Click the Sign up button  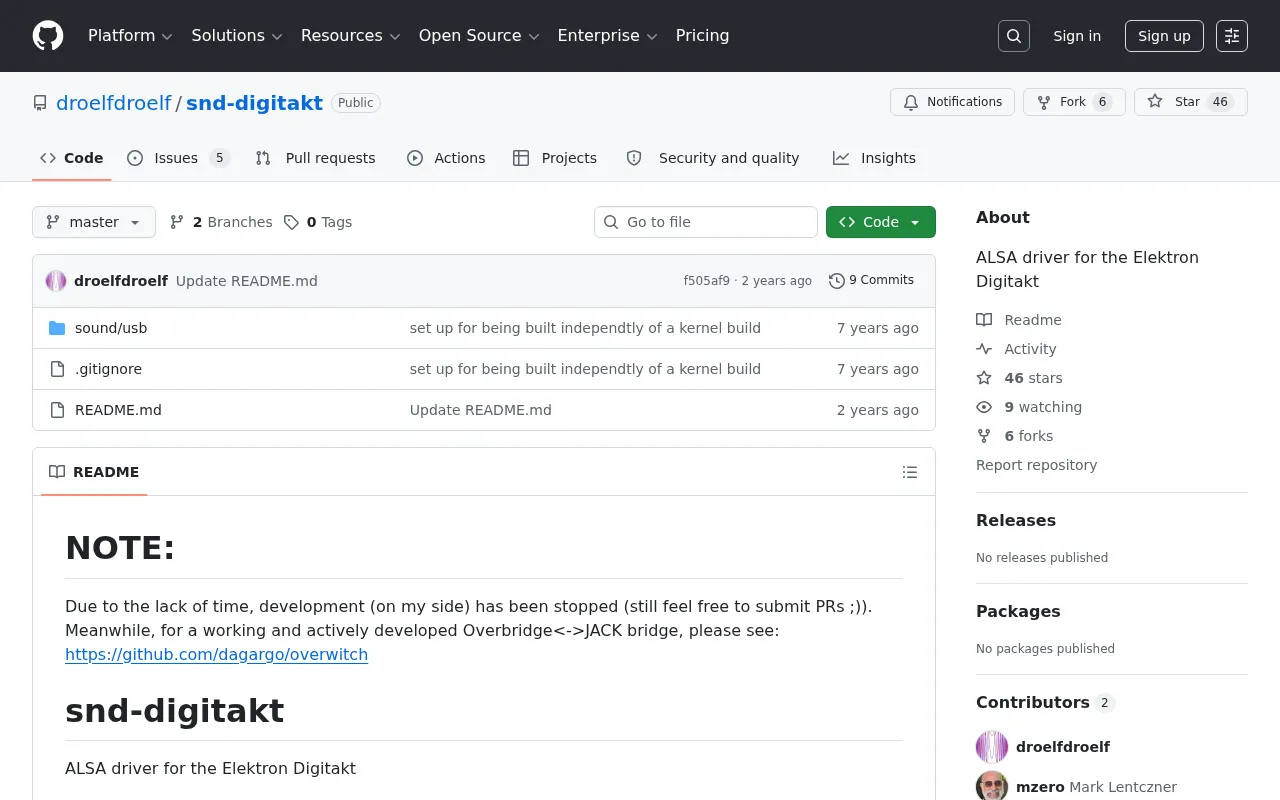coord(1164,36)
